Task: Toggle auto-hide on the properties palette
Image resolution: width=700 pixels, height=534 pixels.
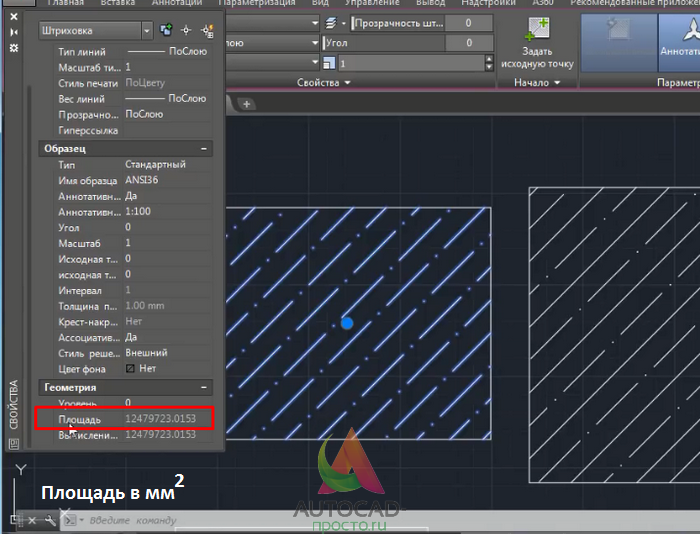Action: 14,32
